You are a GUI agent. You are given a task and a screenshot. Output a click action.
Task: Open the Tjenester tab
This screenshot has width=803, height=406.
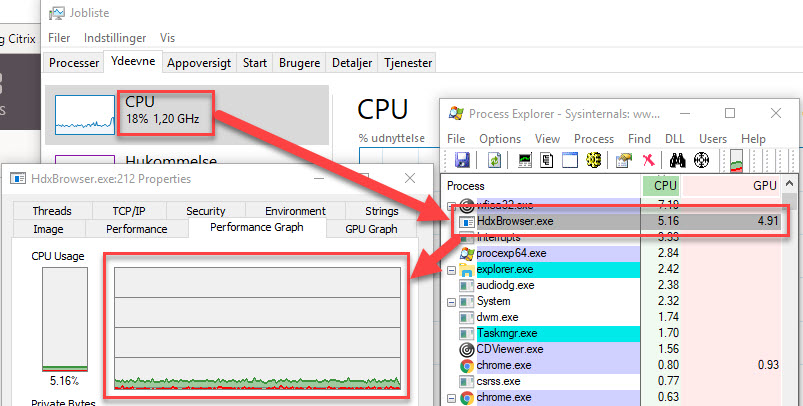408,63
